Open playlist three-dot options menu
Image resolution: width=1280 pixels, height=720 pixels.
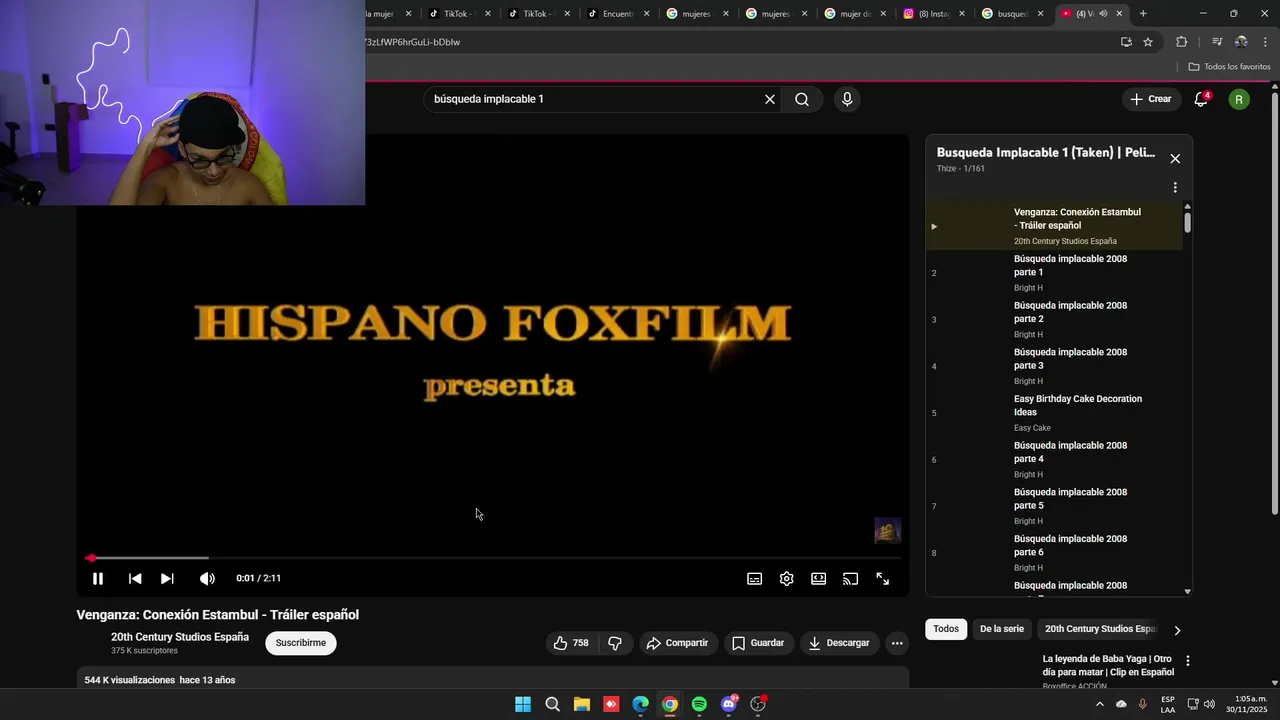click(x=1175, y=187)
